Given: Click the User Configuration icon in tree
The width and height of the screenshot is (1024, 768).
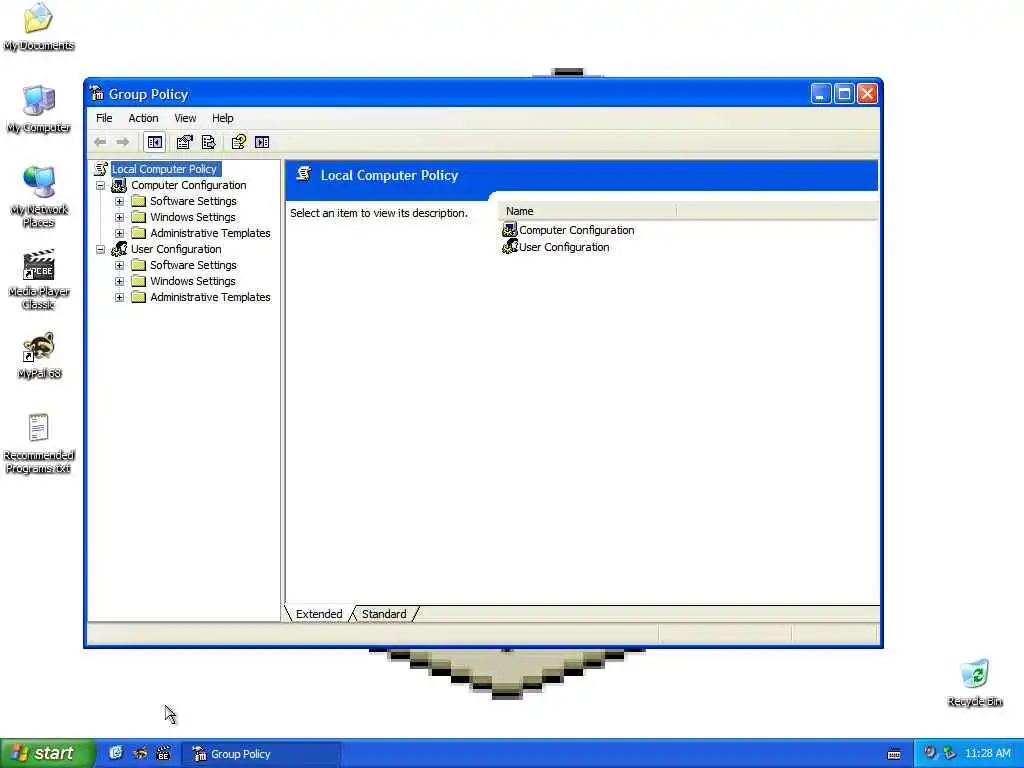Looking at the screenshot, I should 119,249.
